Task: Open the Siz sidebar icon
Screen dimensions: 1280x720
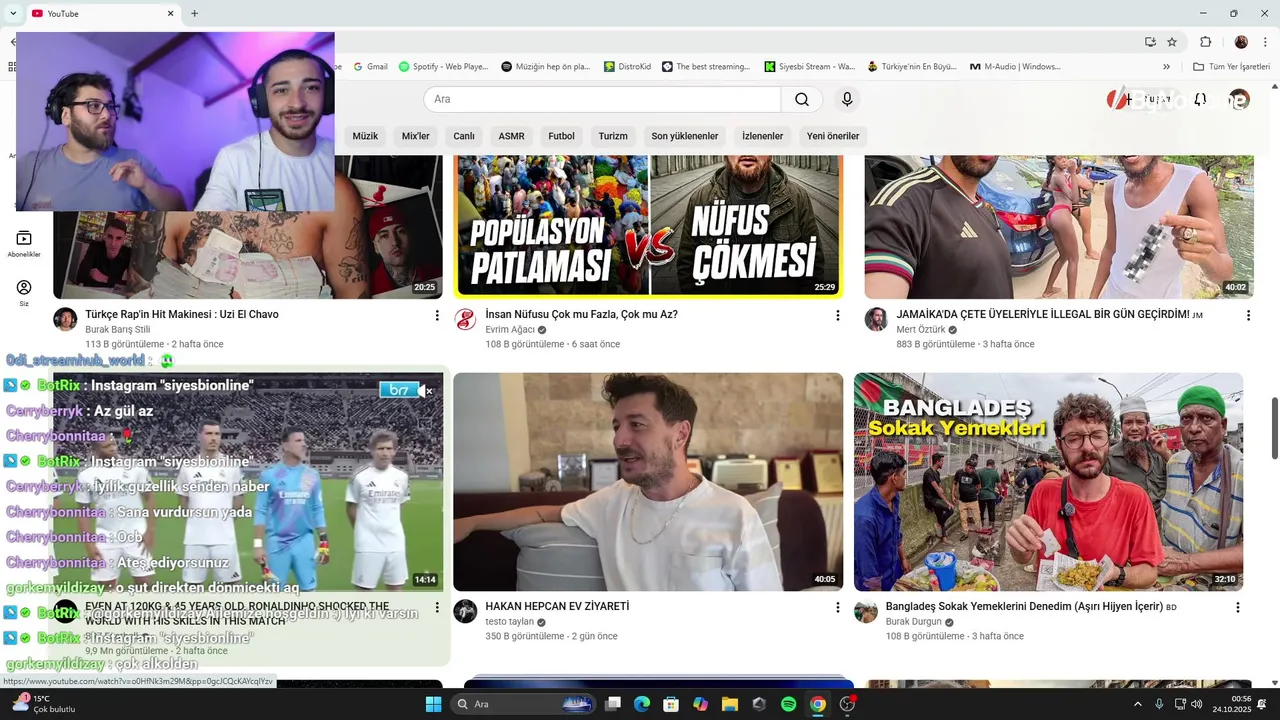Action: coord(24,293)
